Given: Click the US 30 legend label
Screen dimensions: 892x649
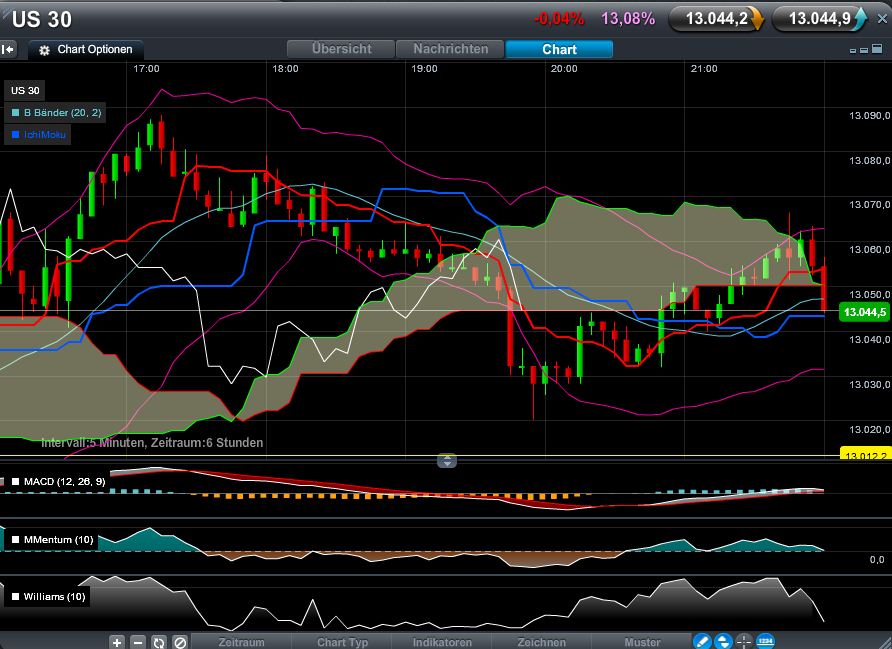Looking at the screenshot, I should point(25,90).
